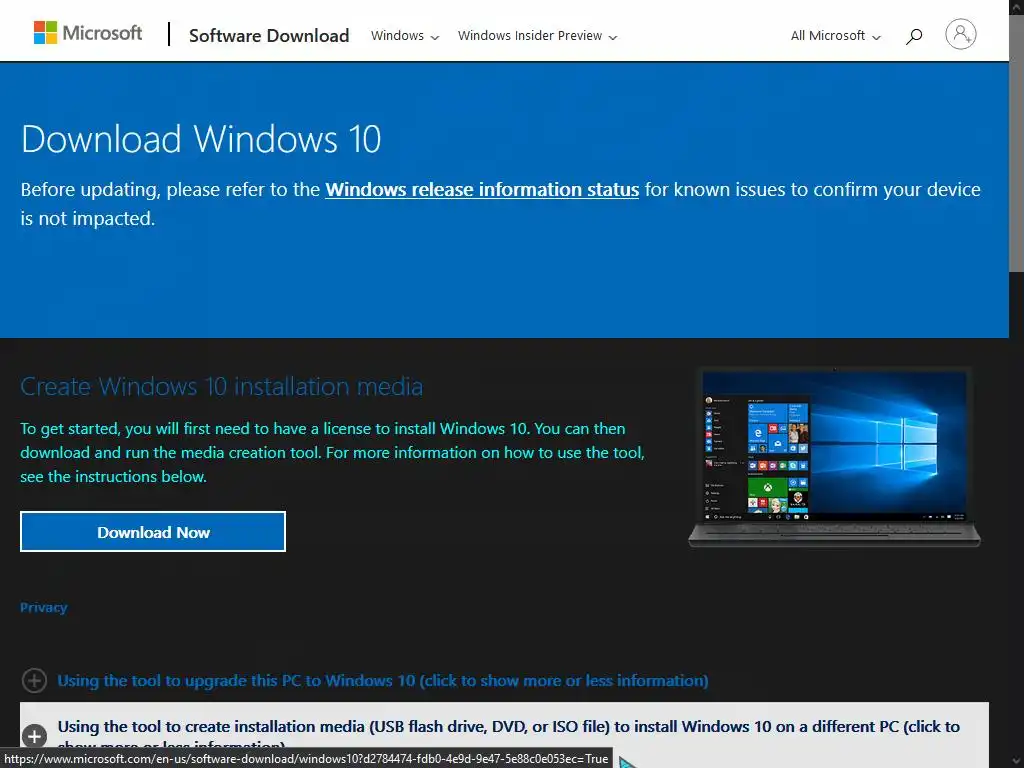Viewport: 1024px width, 768px height.
Task: Open the Windows Insider Preview dropdown
Action: [537, 36]
